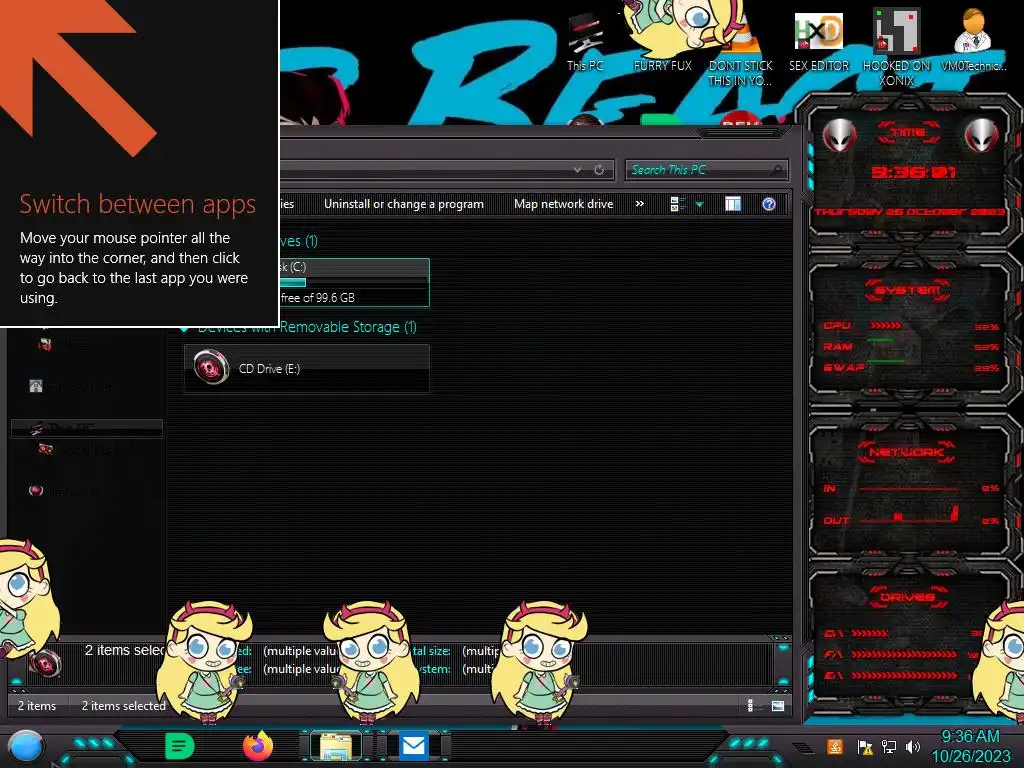Click the RAM usage row in widget
Viewport: 1024px width, 768px height.
point(910,346)
